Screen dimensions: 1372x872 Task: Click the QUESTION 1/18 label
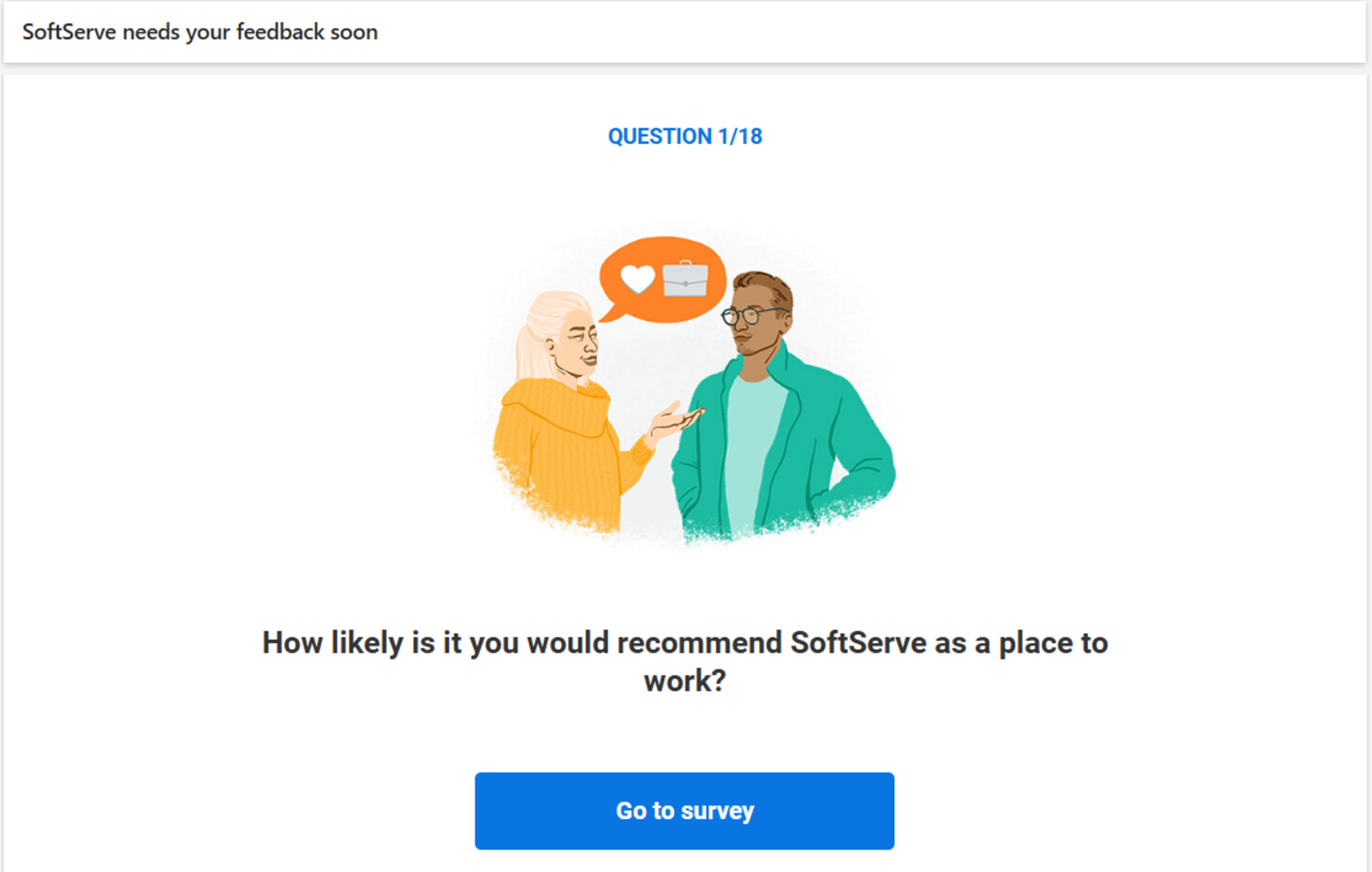(x=685, y=137)
